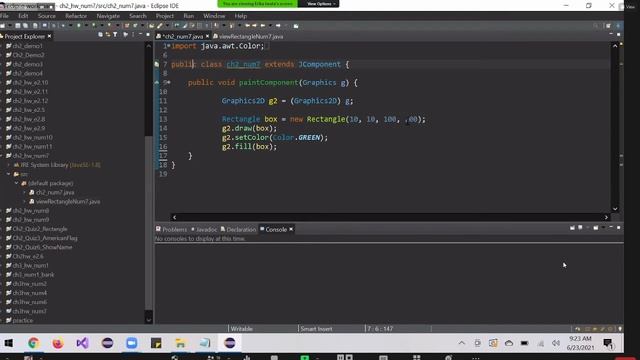Open the Zoom View Options dropdown
The height and width of the screenshot is (360, 640).
click(321, 4)
